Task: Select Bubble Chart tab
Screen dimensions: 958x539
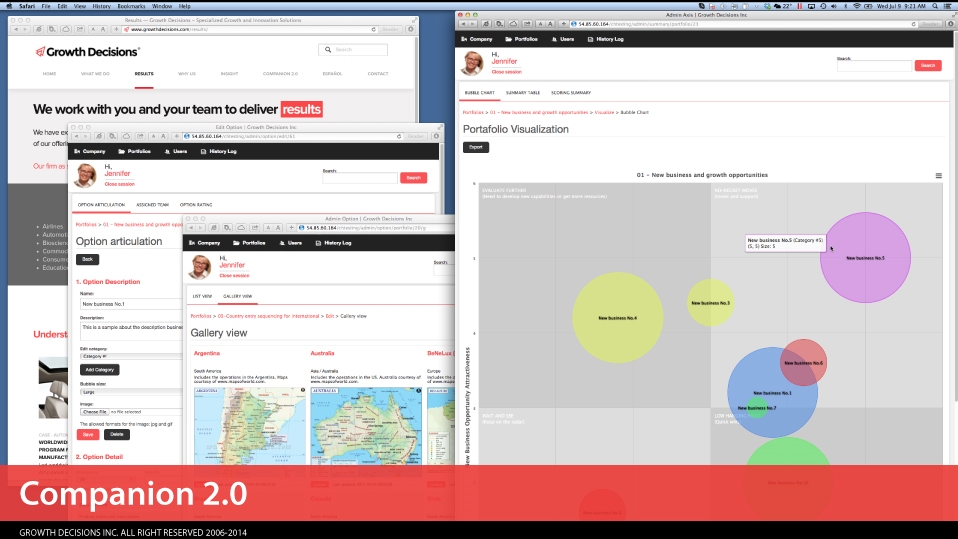Action: pos(480,93)
